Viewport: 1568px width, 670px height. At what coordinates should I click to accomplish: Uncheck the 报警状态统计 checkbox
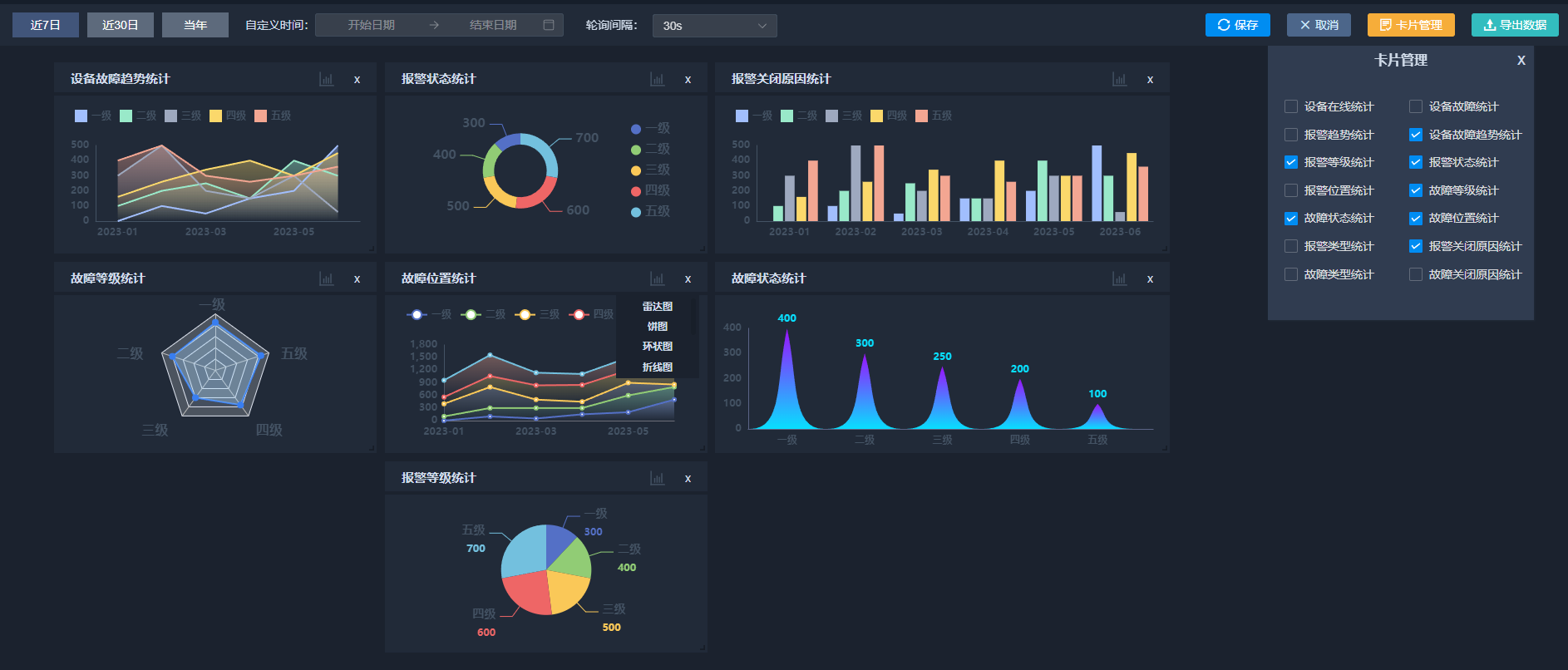point(1416,162)
